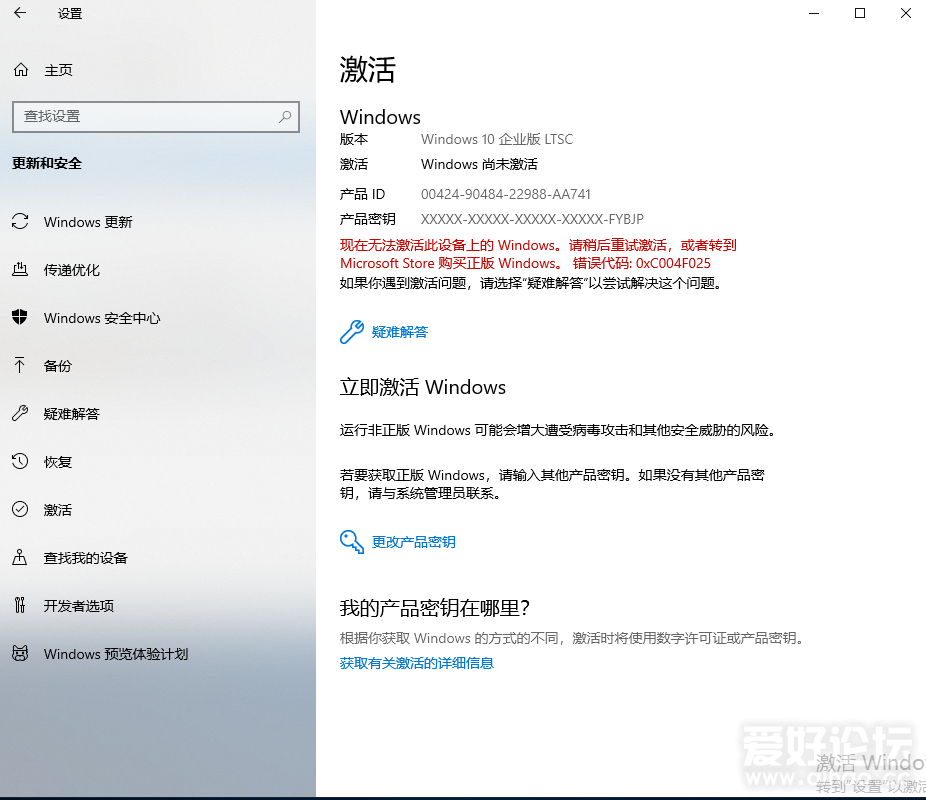Click the Windows 安全中心 shield icon

[x=21, y=318]
